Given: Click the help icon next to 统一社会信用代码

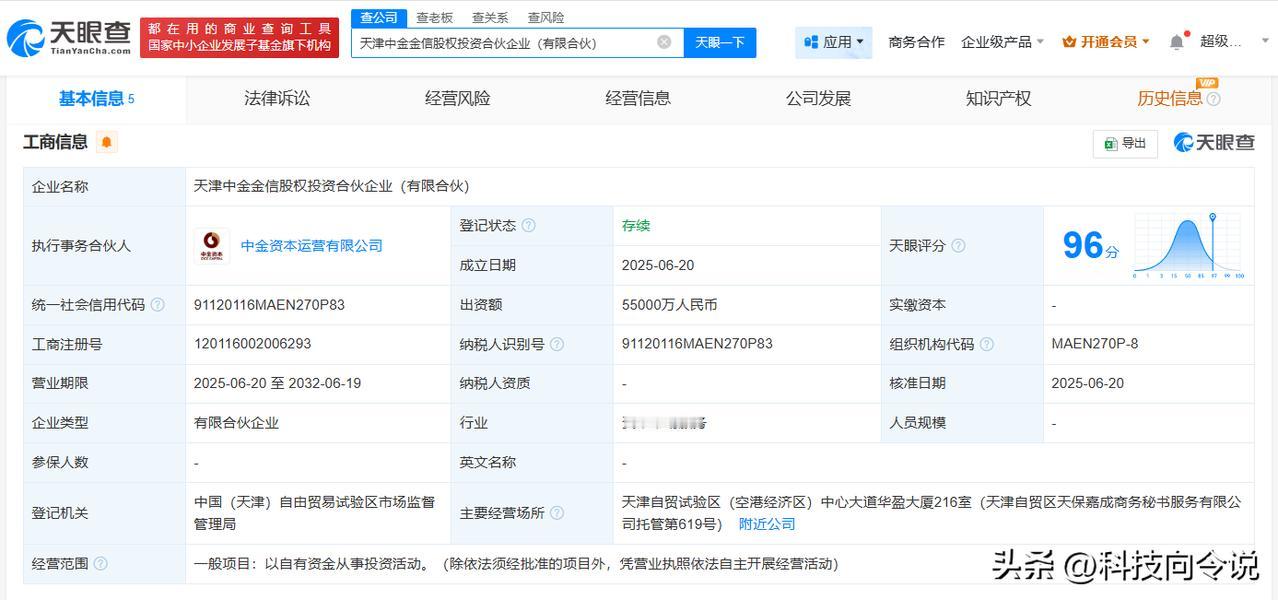Looking at the screenshot, I should pyautogui.click(x=157, y=305).
